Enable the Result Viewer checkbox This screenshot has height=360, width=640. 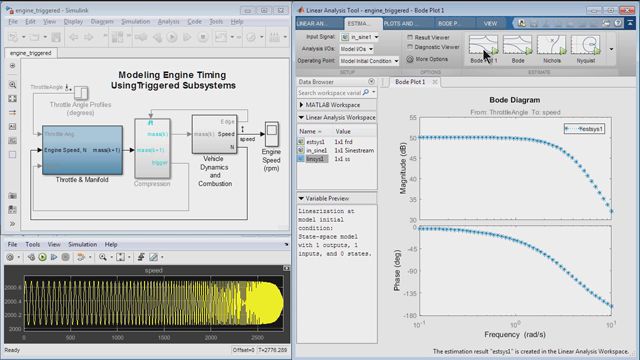click(410, 37)
